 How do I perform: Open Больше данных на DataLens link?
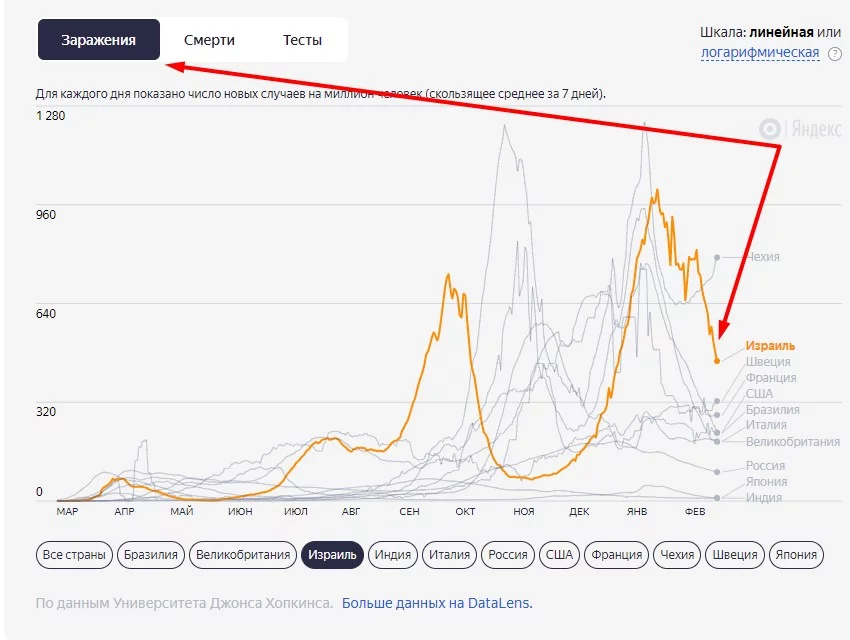pos(437,603)
